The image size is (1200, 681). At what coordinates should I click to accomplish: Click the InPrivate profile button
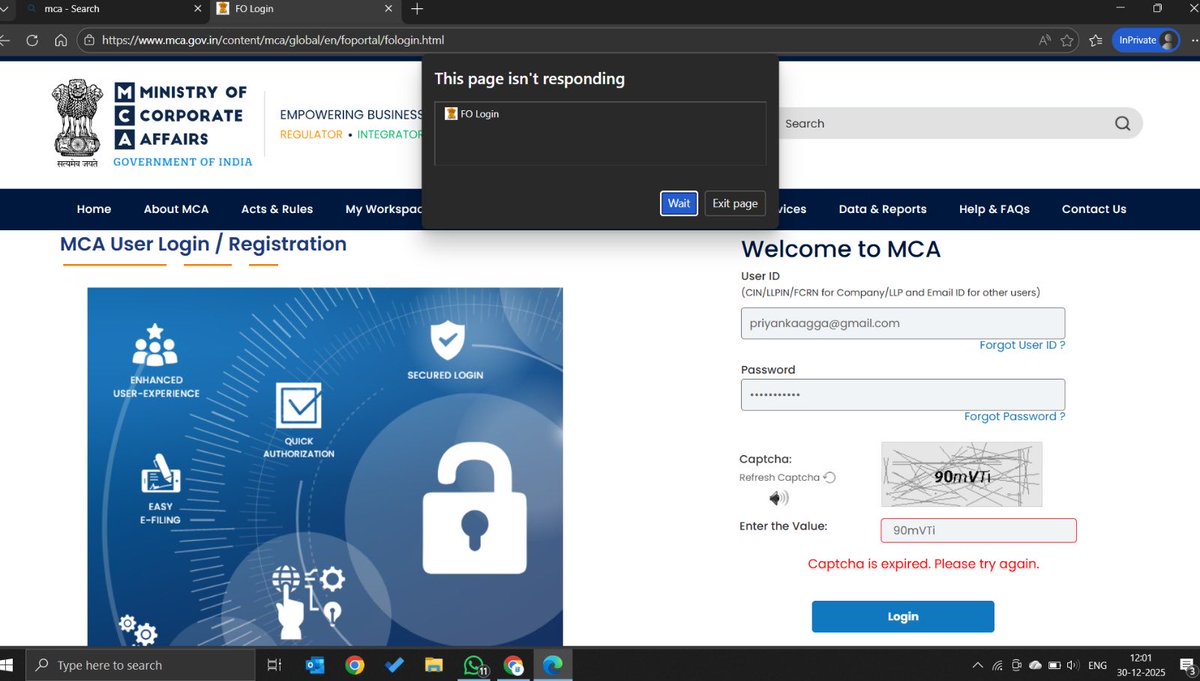pyautogui.click(x=1145, y=40)
